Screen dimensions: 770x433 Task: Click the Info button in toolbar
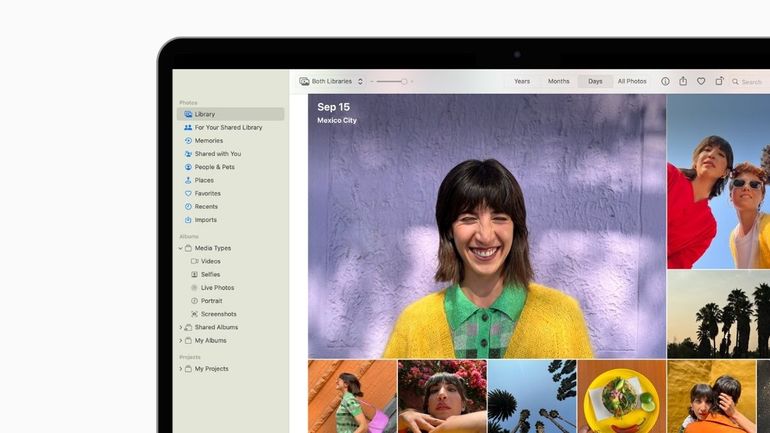tap(665, 81)
